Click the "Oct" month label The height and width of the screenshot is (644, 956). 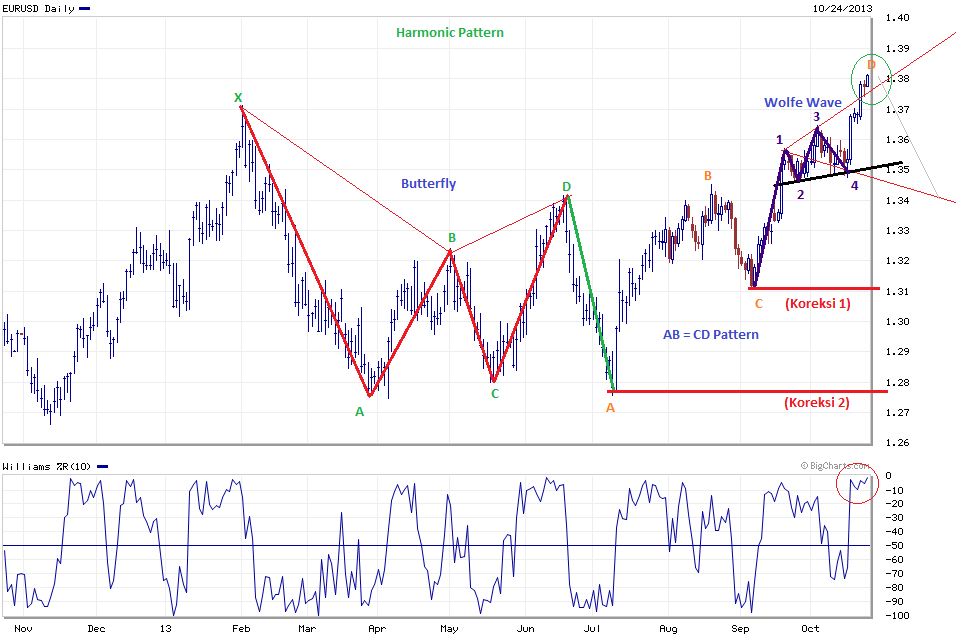point(810,629)
